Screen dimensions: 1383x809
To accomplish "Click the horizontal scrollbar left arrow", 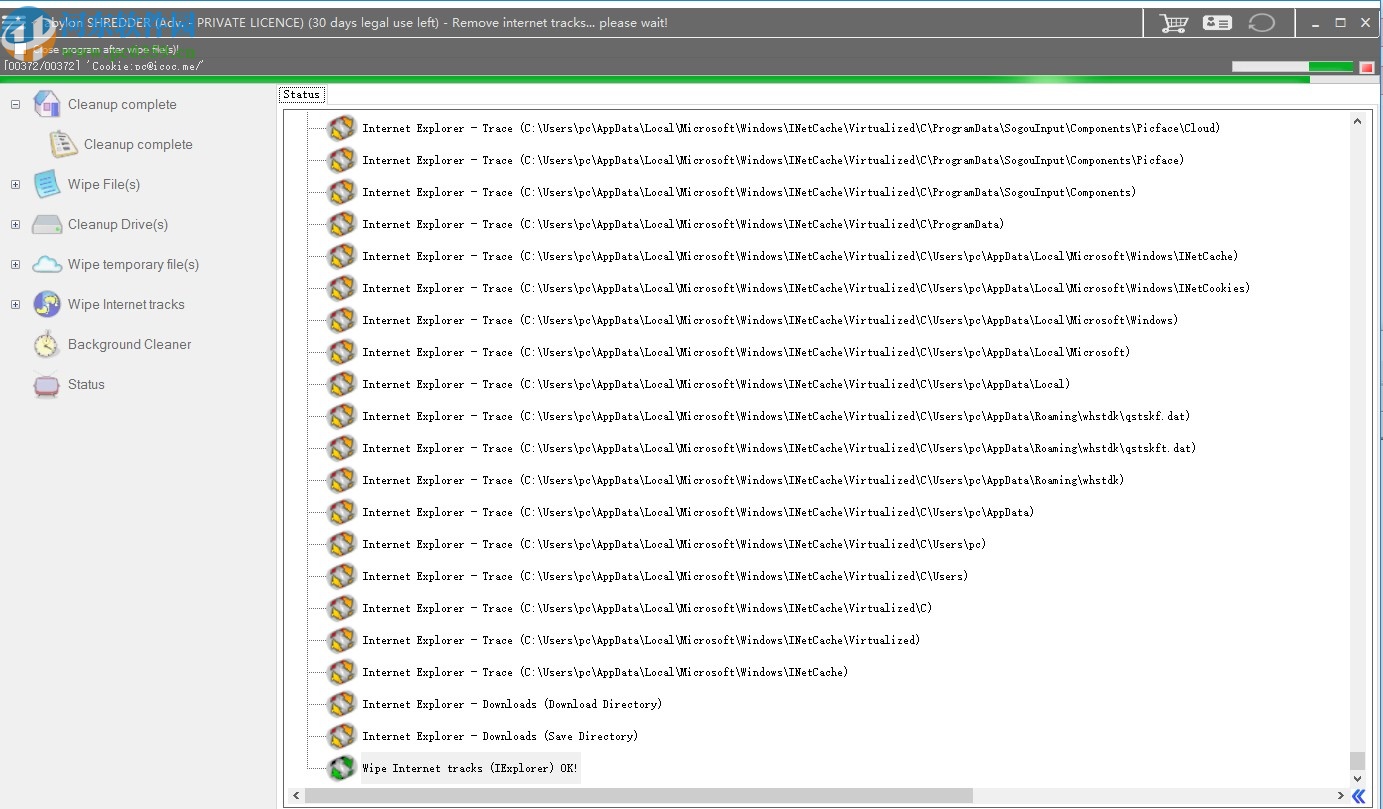I will point(295,796).
